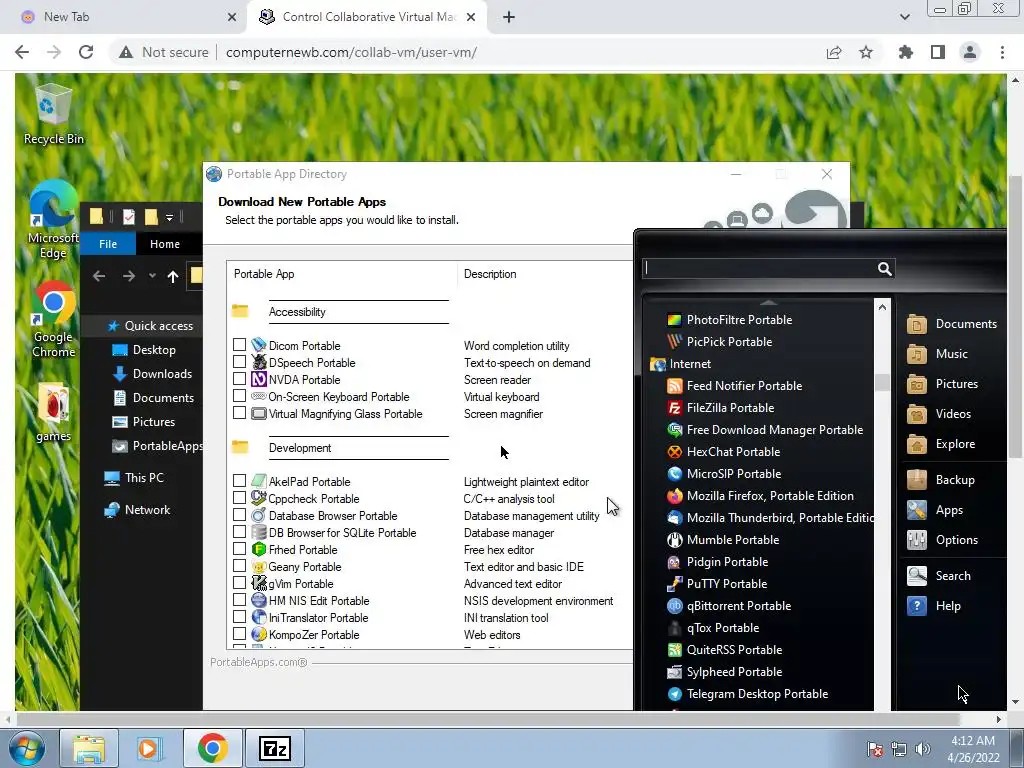This screenshot has height=768, width=1024.
Task: Open the Music folder in PortableApps menu
Action: (x=938, y=354)
